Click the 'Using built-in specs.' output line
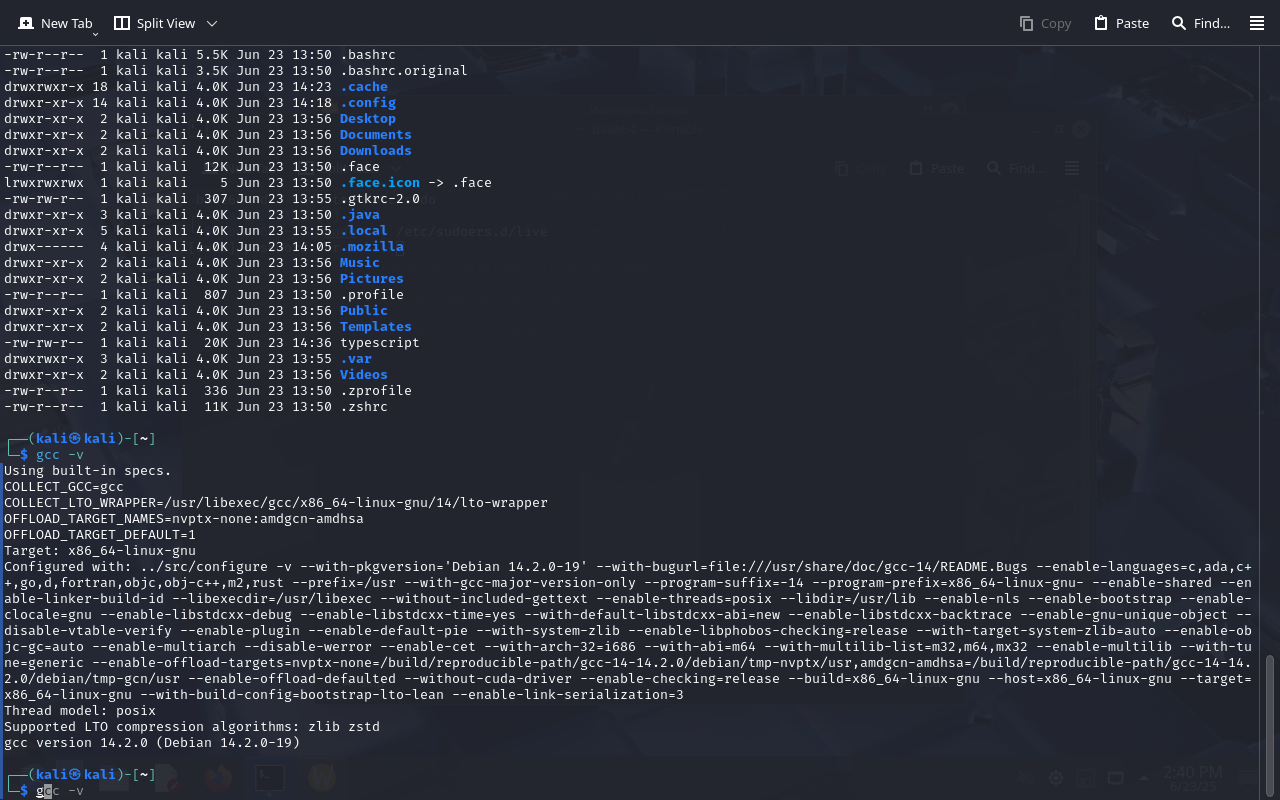The width and height of the screenshot is (1280, 800). click(x=88, y=471)
